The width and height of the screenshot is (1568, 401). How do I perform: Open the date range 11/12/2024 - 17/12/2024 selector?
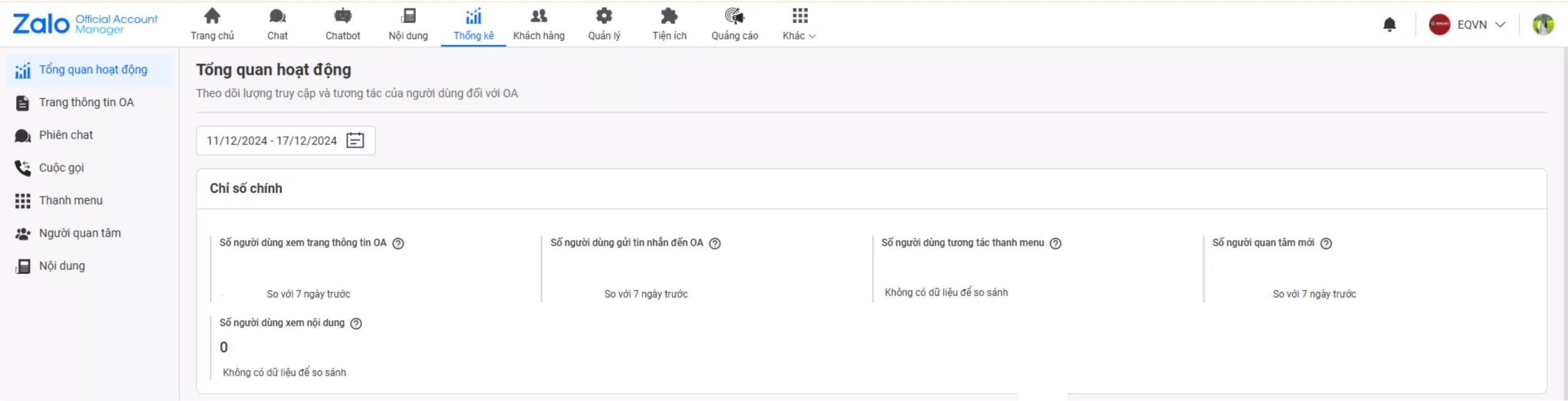pyautogui.click(x=272, y=140)
